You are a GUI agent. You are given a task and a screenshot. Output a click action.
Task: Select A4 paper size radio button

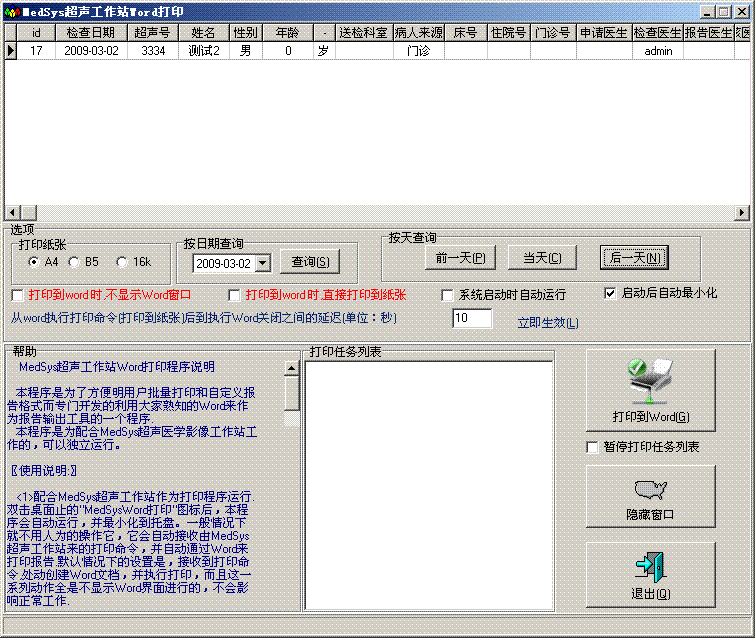point(34,262)
